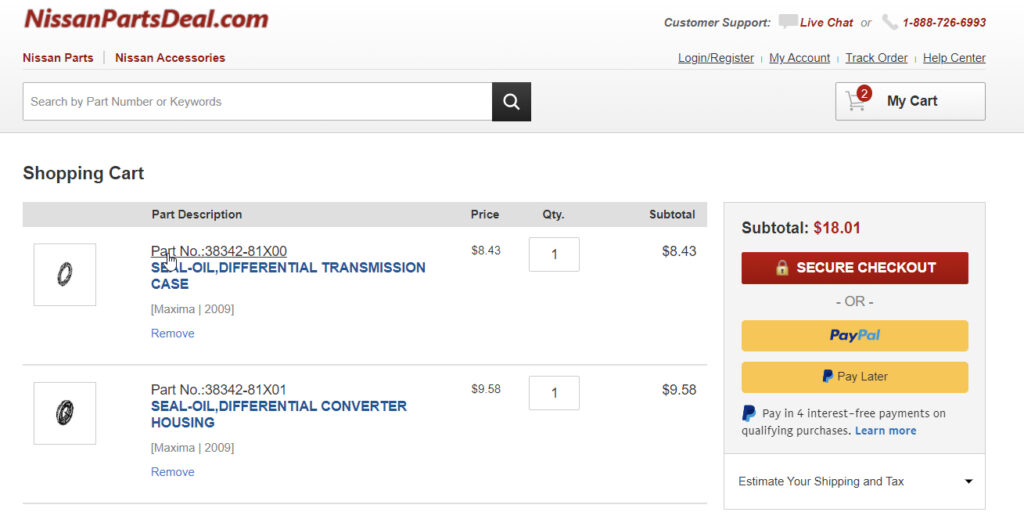Click the phone icon for customer support
1024x512 pixels.
click(x=889, y=22)
